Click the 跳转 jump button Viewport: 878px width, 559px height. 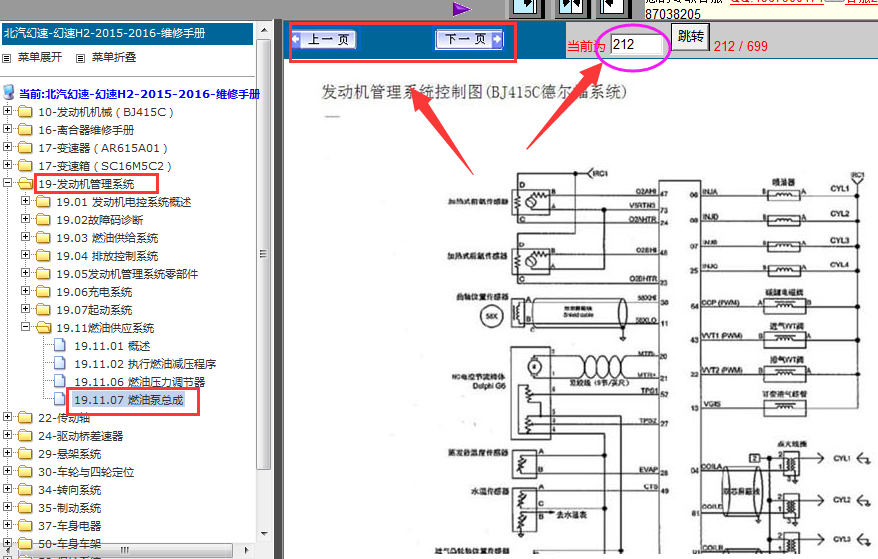coord(690,36)
